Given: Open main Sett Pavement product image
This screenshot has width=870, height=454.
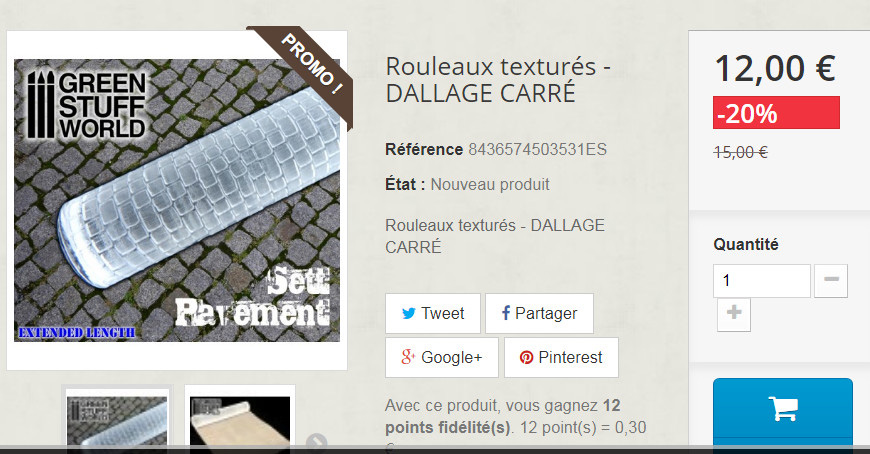Looking at the screenshot, I should click(x=177, y=200).
